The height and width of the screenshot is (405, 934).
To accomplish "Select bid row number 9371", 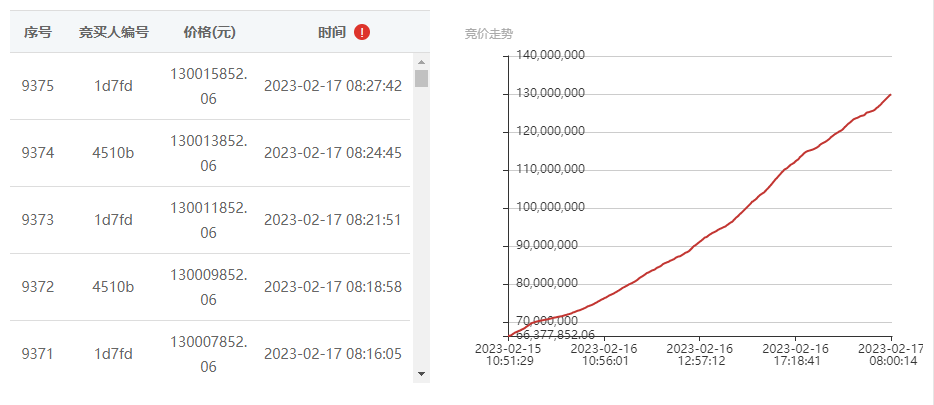I will [x=210, y=354].
